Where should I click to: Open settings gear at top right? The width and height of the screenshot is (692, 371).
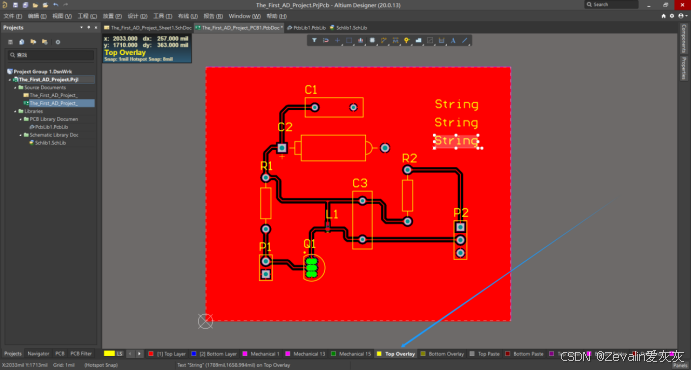tap(672, 16)
